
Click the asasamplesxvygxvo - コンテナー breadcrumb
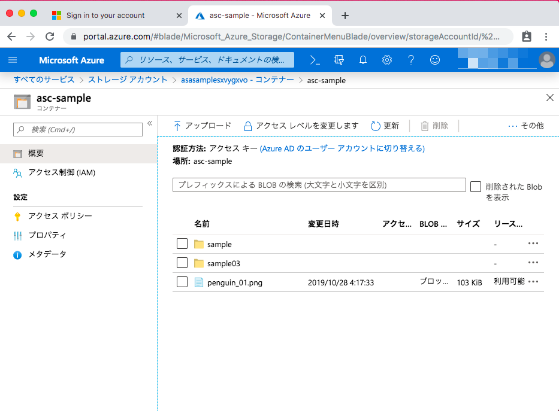tap(237, 80)
